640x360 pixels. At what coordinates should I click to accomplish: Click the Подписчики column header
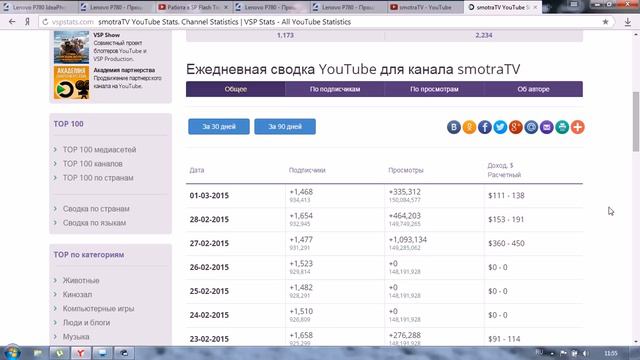tap(307, 170)
